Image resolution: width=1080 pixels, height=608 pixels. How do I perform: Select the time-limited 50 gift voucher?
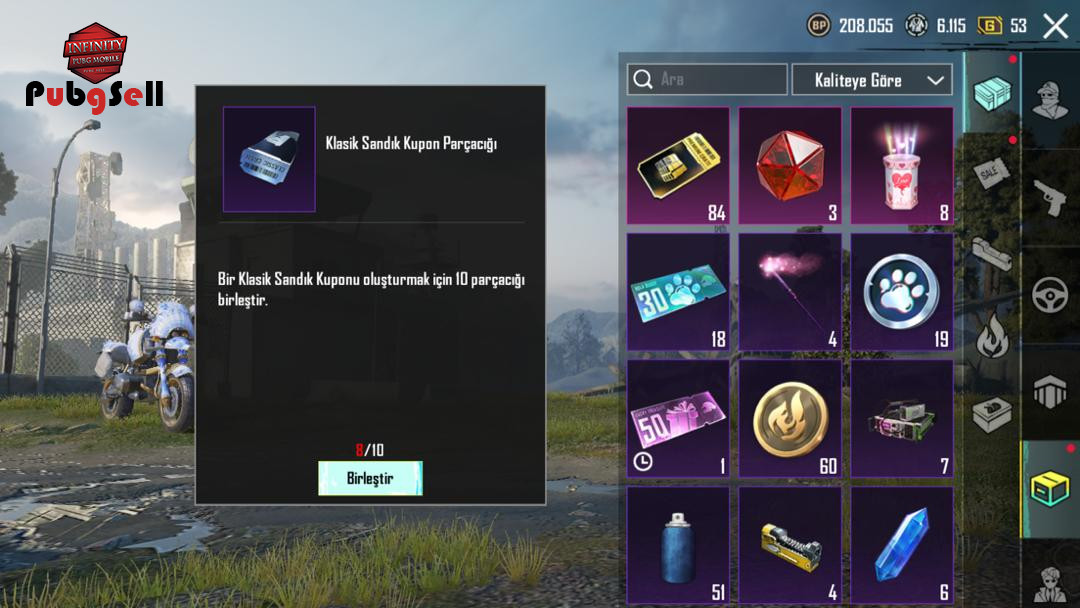pyautogui.click(x=678, y=419)
